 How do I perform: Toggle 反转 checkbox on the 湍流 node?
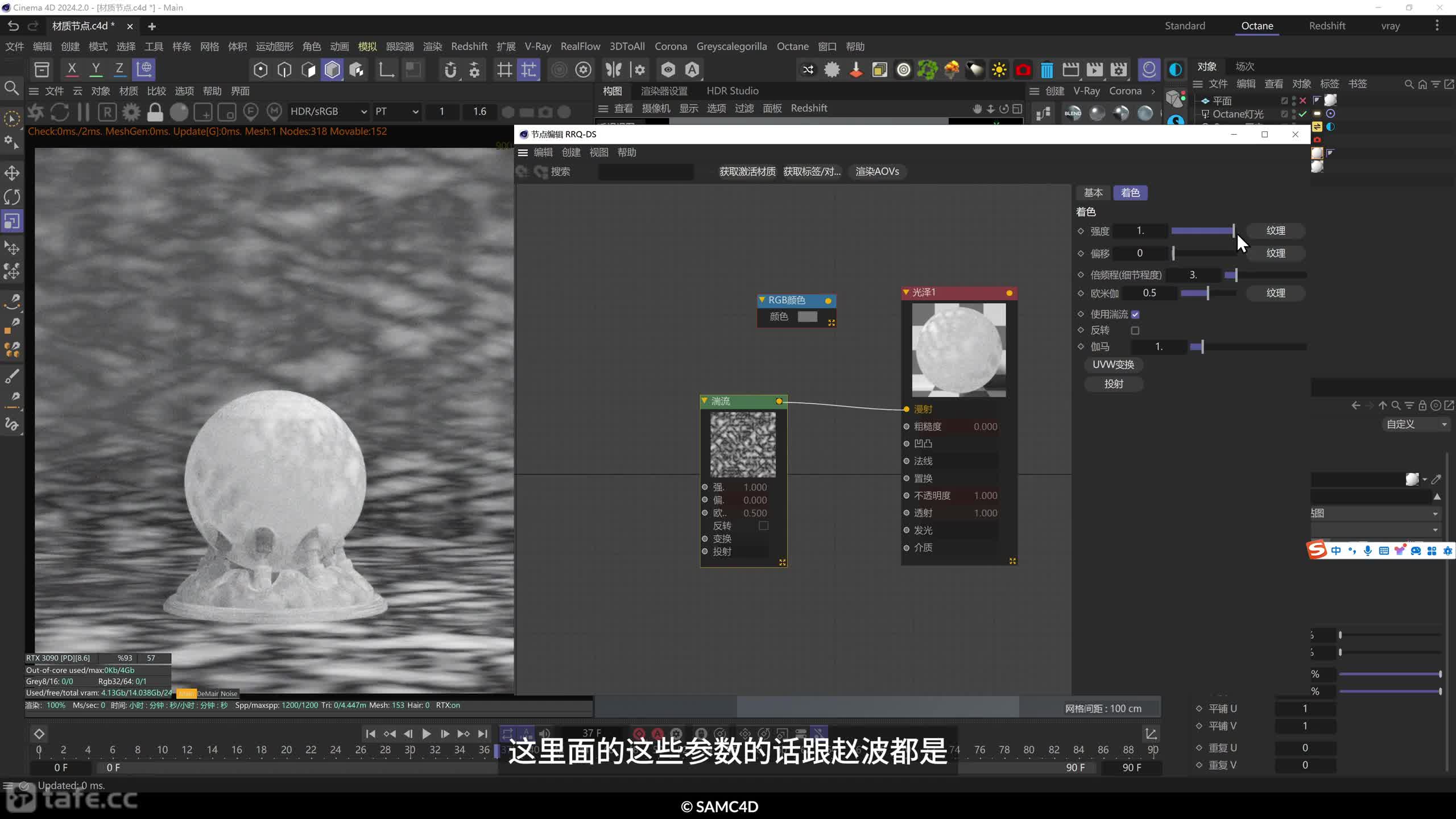click(764, 526)
